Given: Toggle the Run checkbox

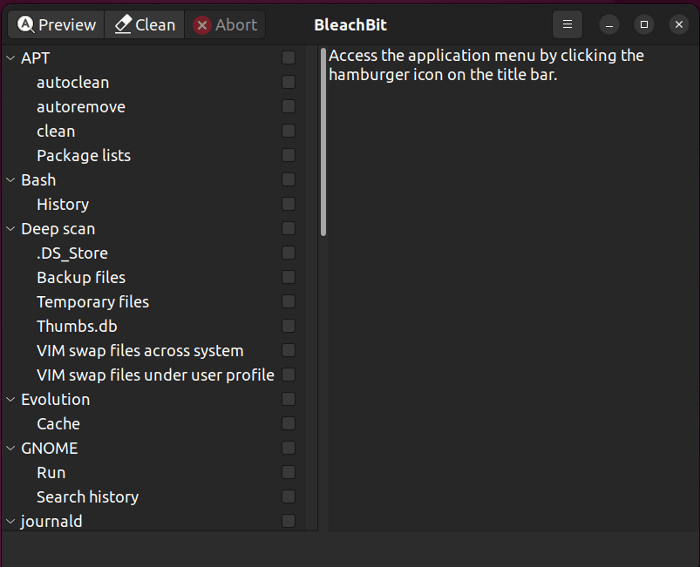Looking at the screenshot, I should pyautogui.click(x=288, y=472).
